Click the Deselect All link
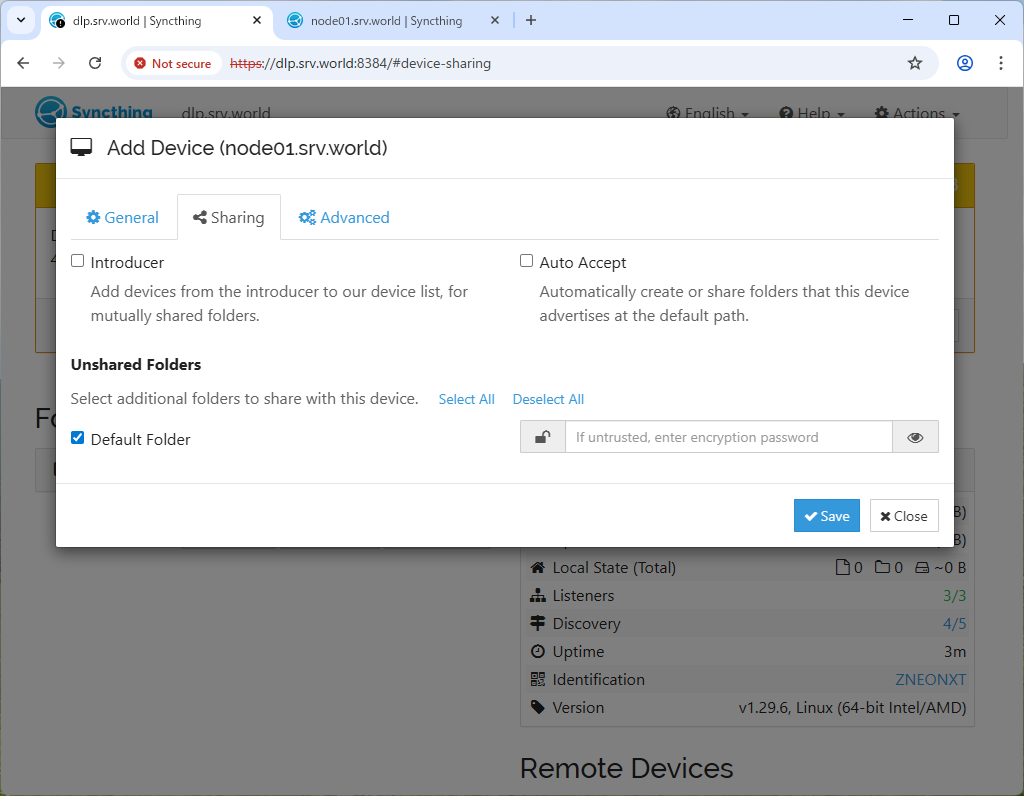The image size is (1024, 796). point(548,399)
